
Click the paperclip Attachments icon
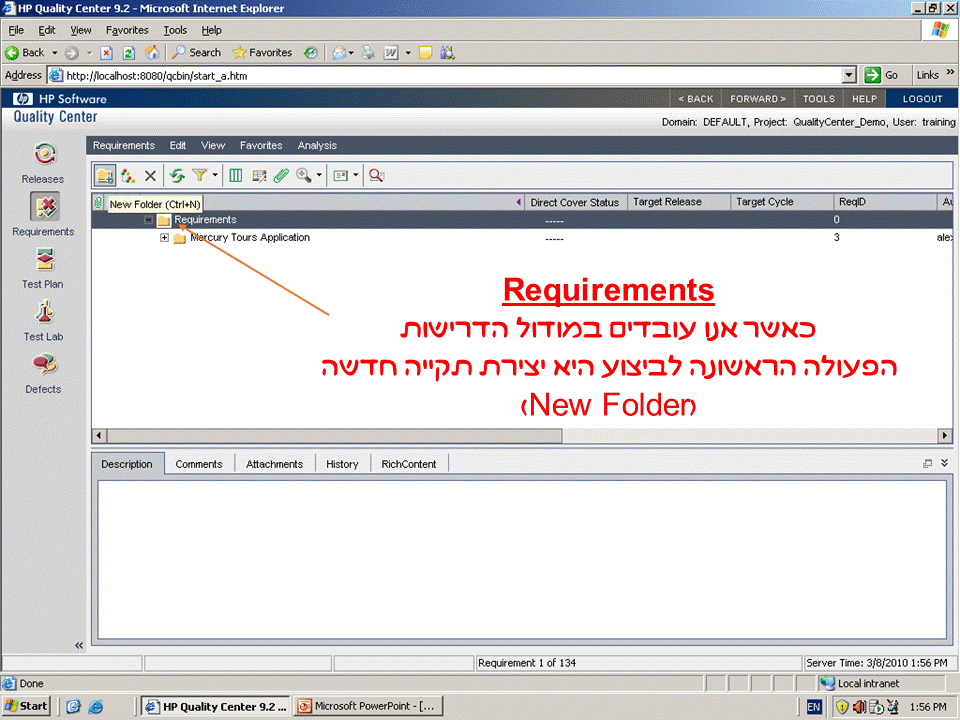tap(281, 176)
